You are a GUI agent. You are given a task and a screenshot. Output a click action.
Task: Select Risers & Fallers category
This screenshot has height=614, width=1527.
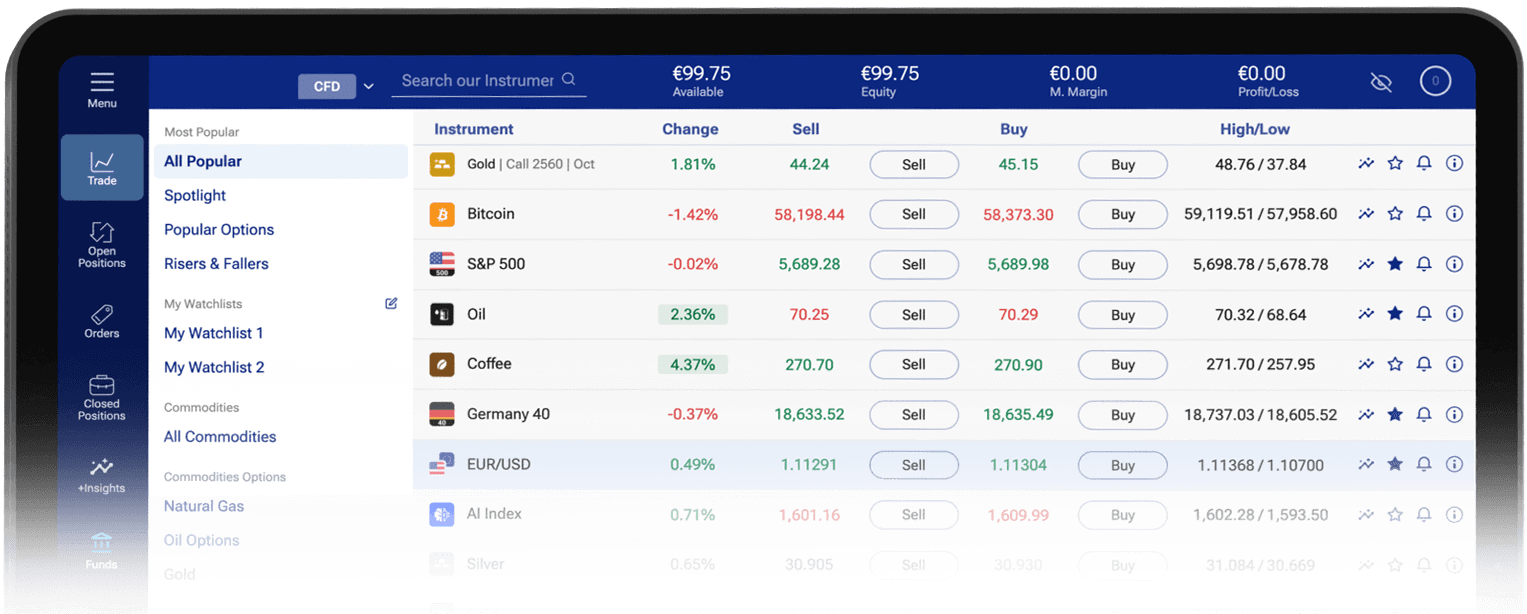216,264
